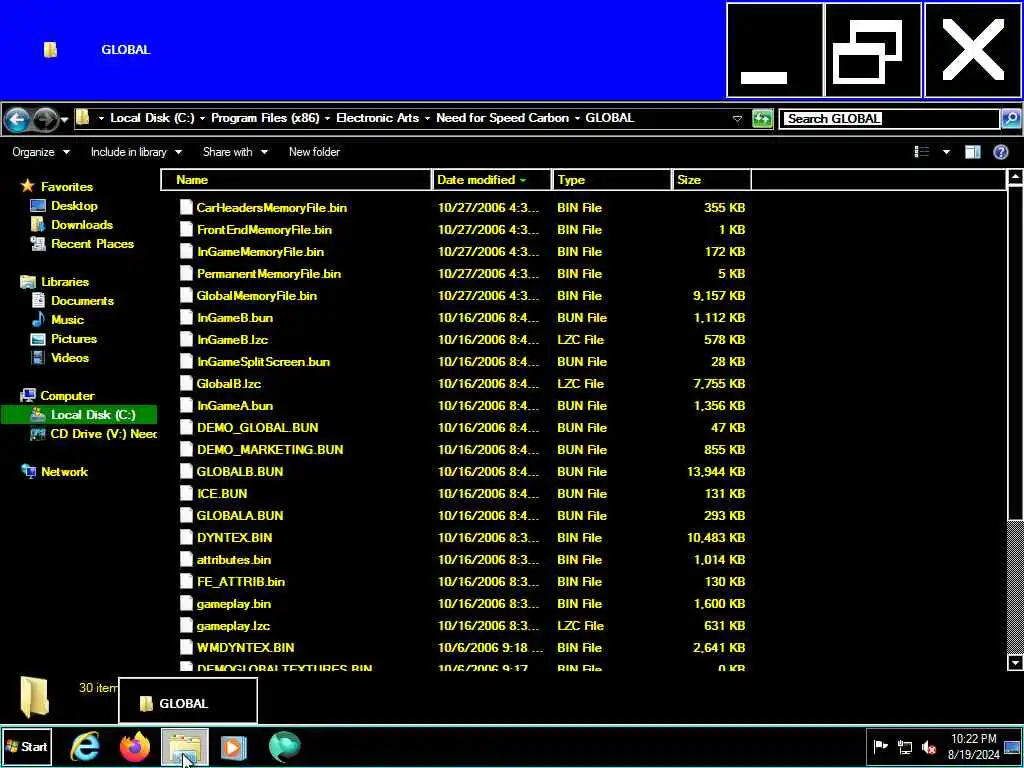The height and width of the screenshot is (768, 1024).
Task: Toggle the preview pane icon
Action: [972, 152]
